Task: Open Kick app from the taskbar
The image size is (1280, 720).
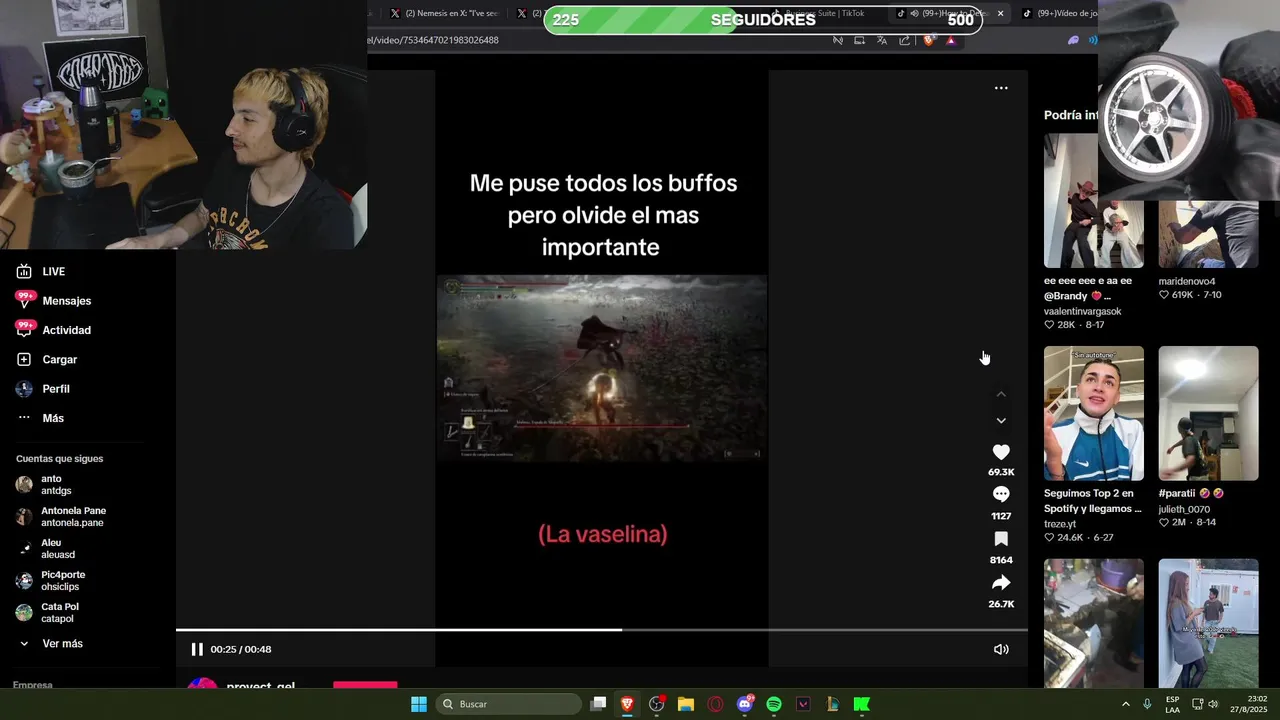Action: point(862,704)
